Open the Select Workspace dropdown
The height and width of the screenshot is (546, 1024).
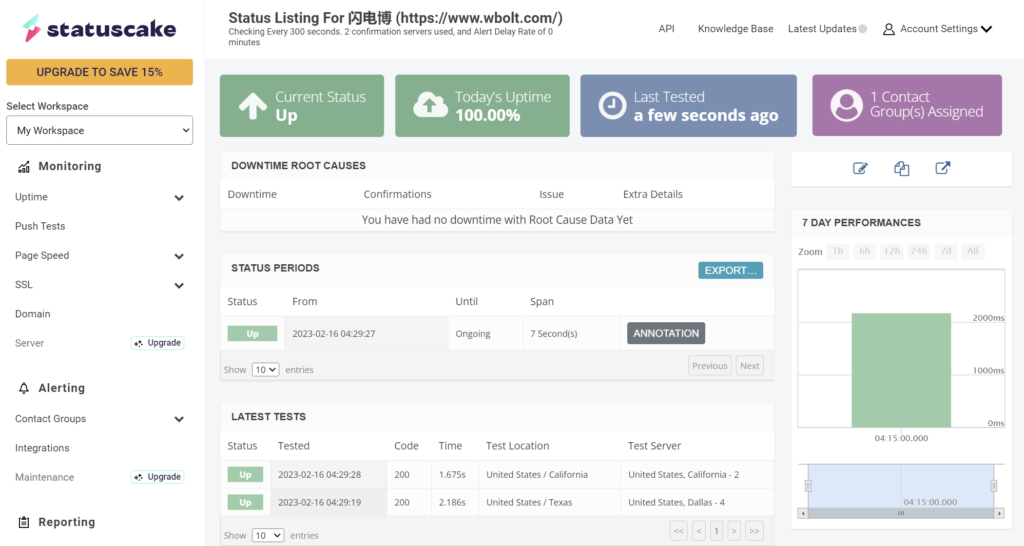coord(99,130)
